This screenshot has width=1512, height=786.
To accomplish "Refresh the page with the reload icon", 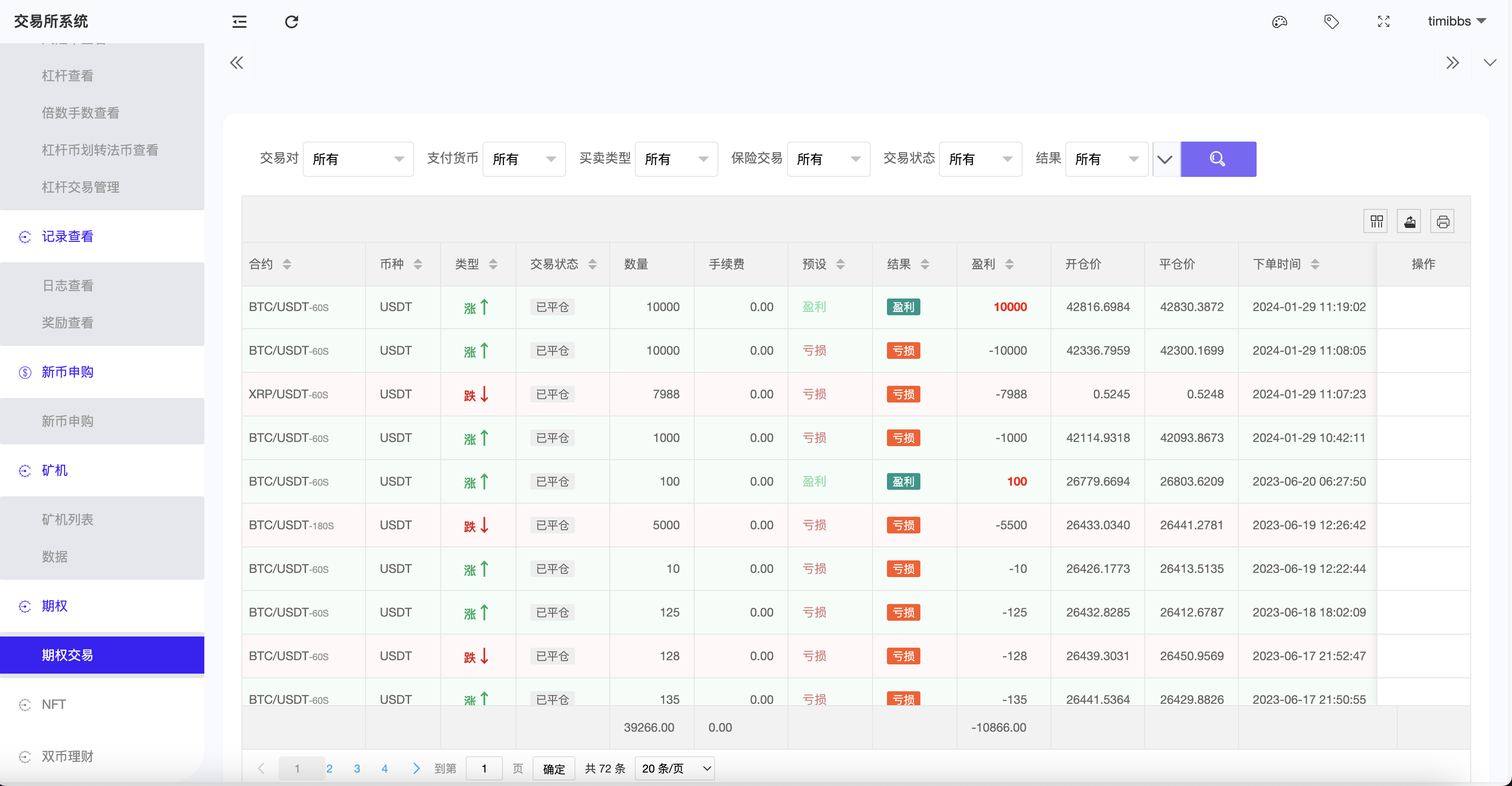I will (x=292, y=22).
